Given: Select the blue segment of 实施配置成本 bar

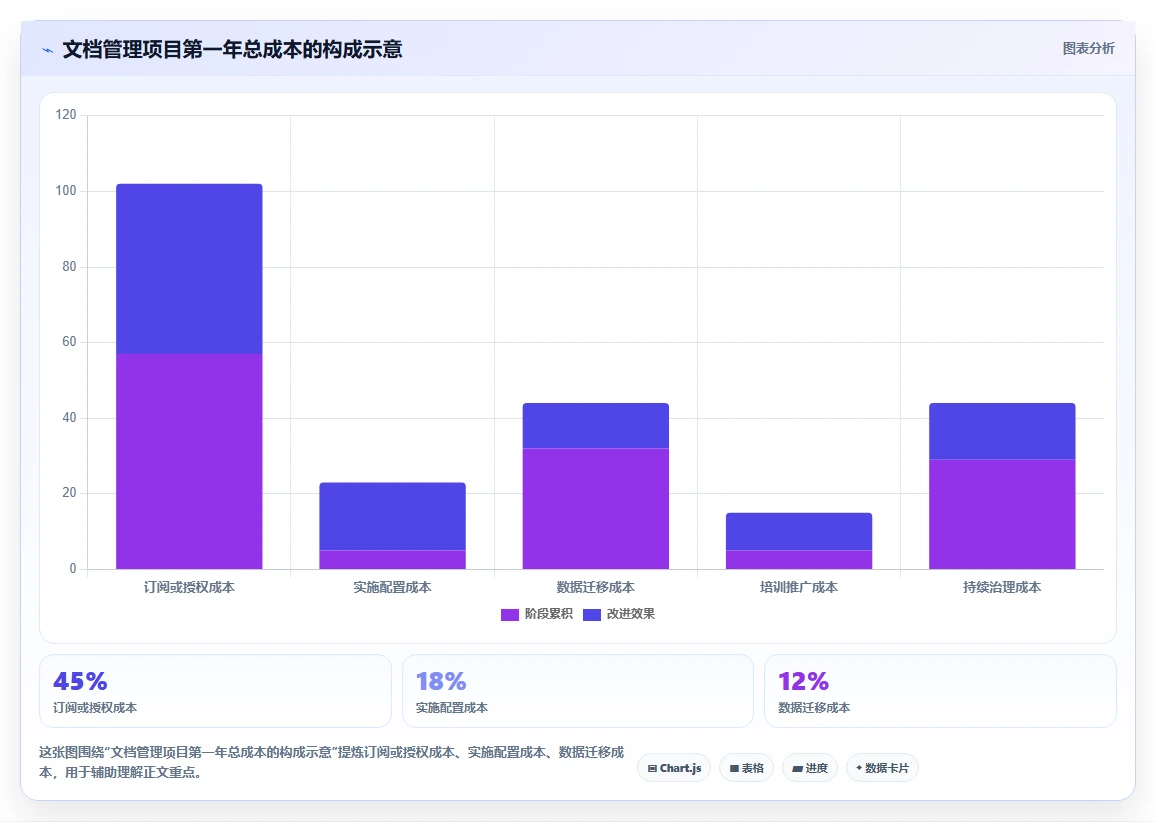Looking at the screenshot, I should (392, 517).
